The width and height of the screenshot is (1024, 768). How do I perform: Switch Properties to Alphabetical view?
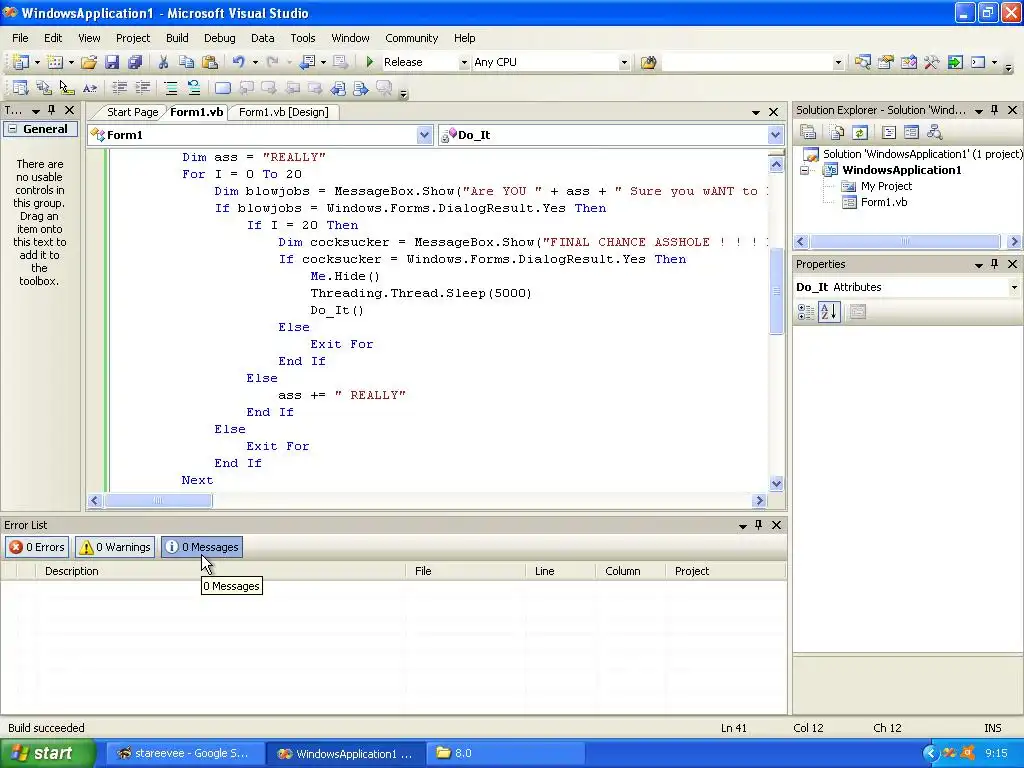(828, 312)
